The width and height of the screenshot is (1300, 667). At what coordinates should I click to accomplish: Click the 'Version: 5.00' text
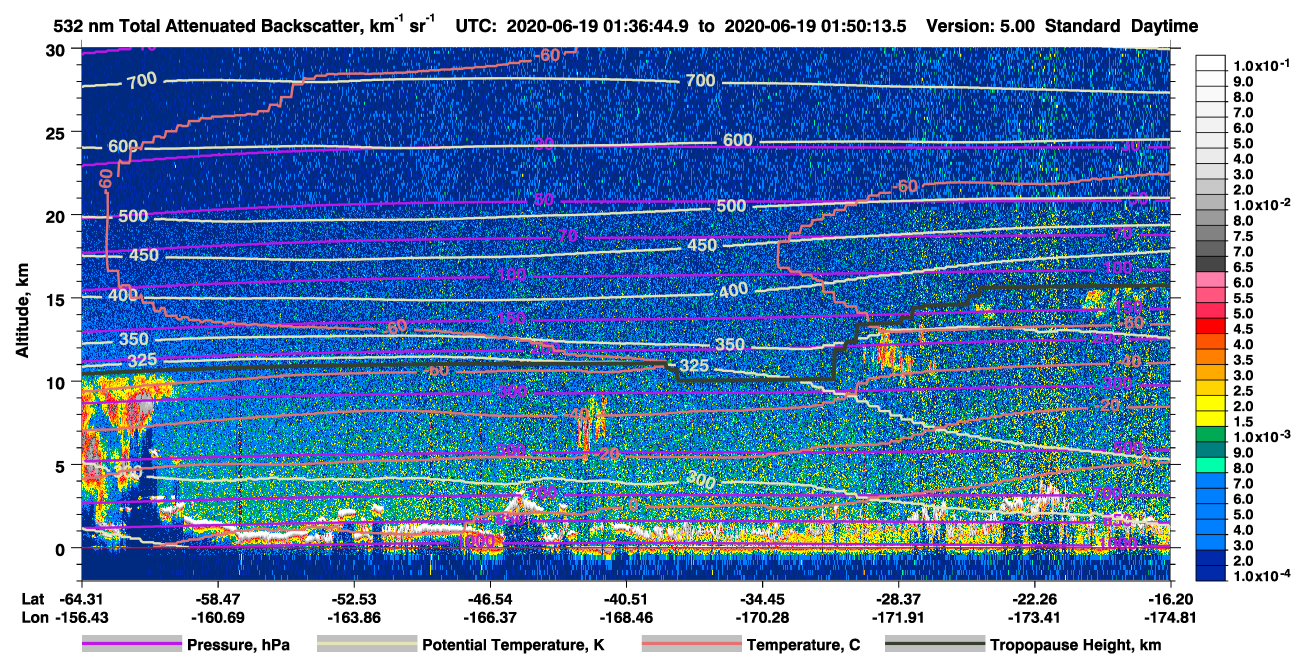point(983,26)
